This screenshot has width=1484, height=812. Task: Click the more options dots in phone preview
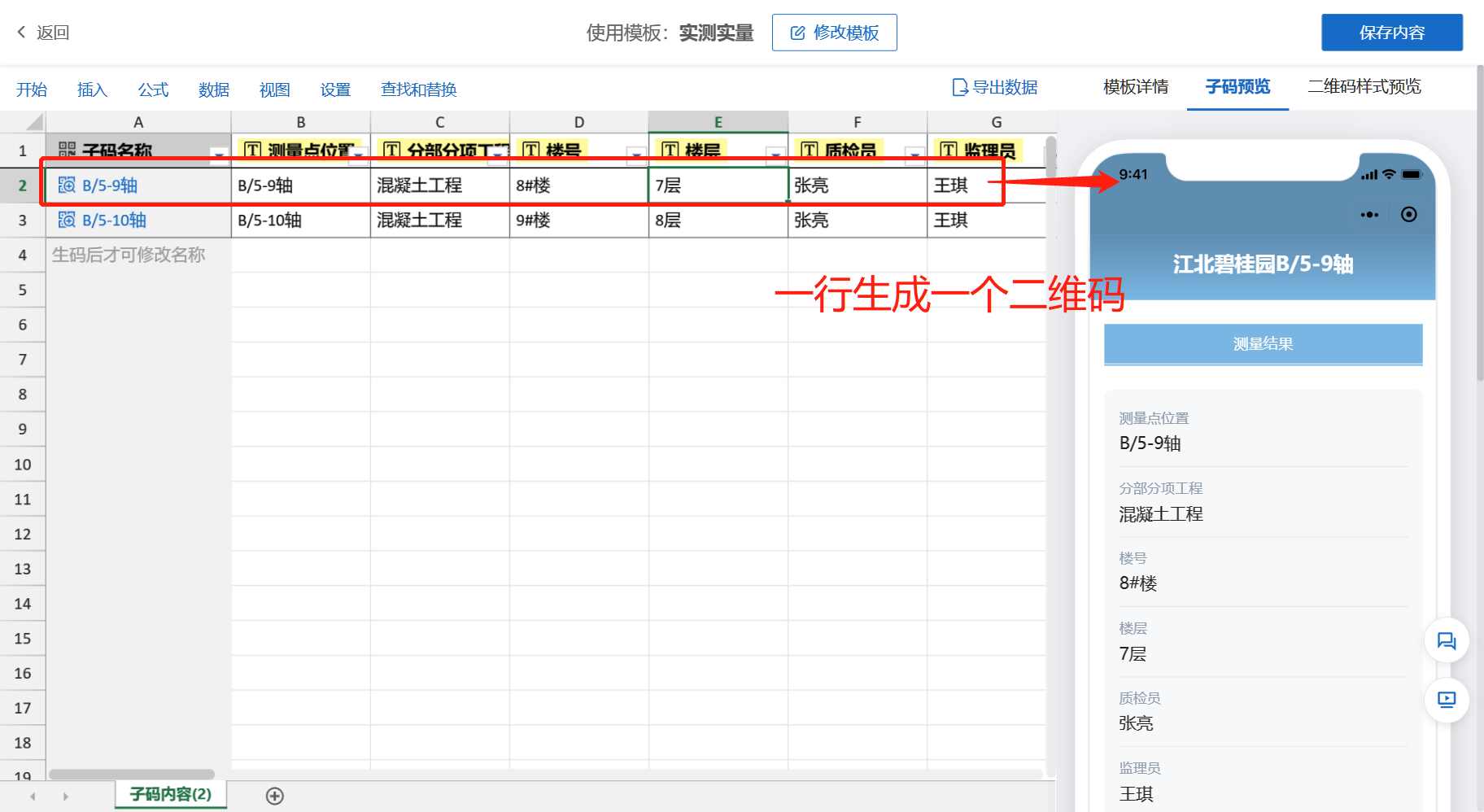[1369, 214]
